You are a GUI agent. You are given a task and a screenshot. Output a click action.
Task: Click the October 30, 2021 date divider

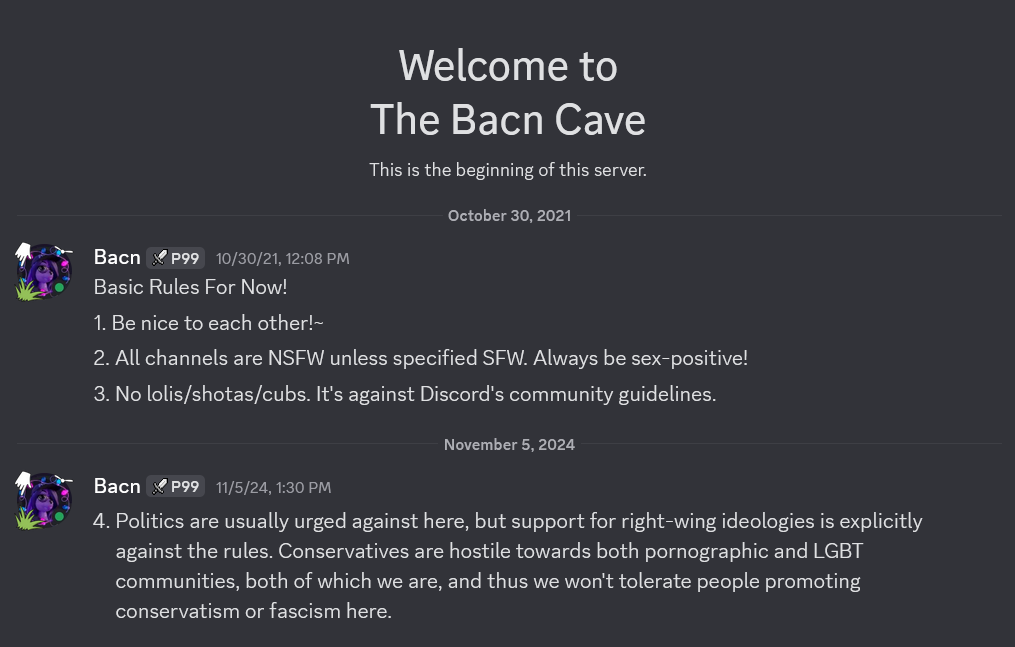pos(509,215)
